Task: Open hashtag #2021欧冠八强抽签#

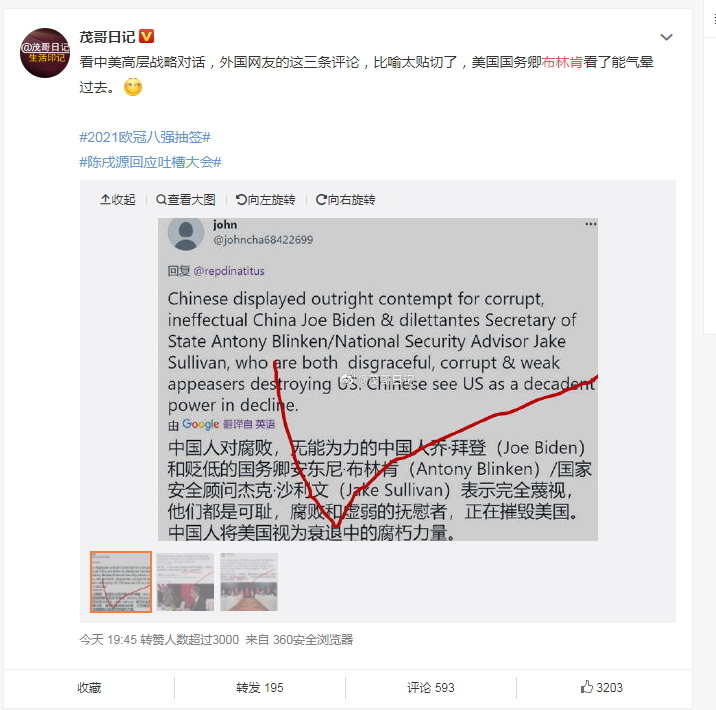Action: coord(145,137)
